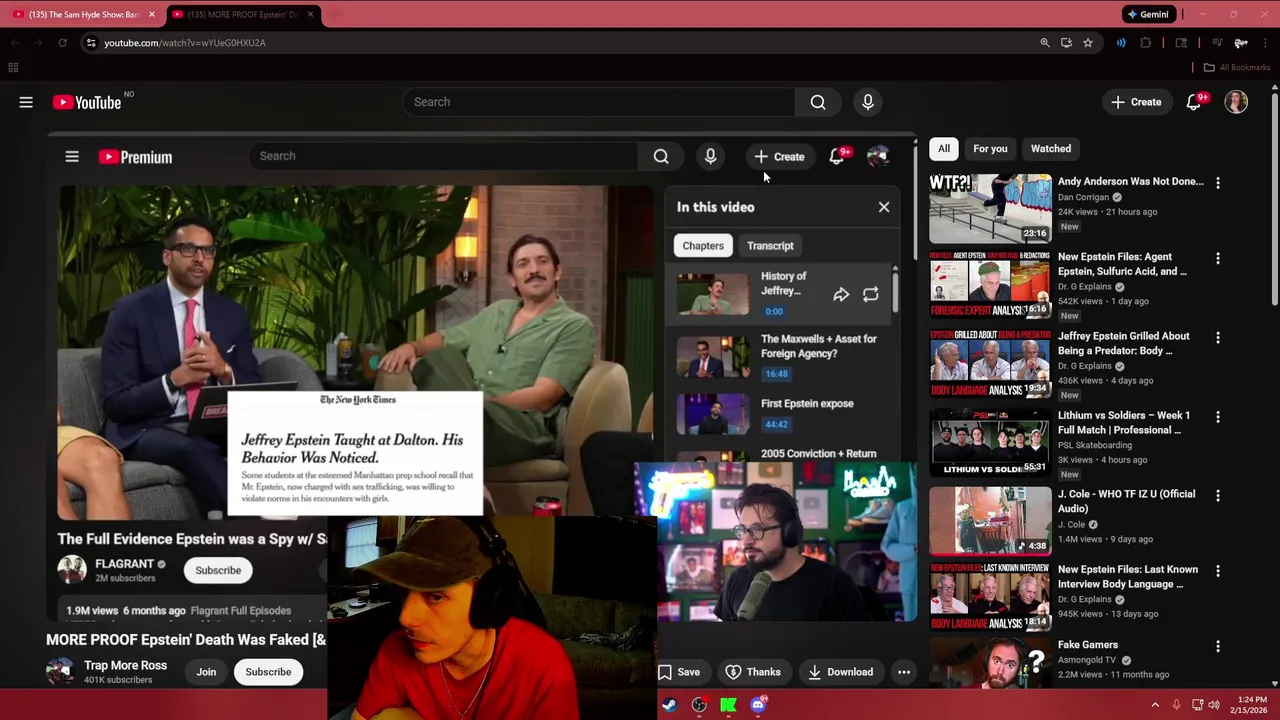Open the Gemini button in the browser title bar

coord(1148,14)
